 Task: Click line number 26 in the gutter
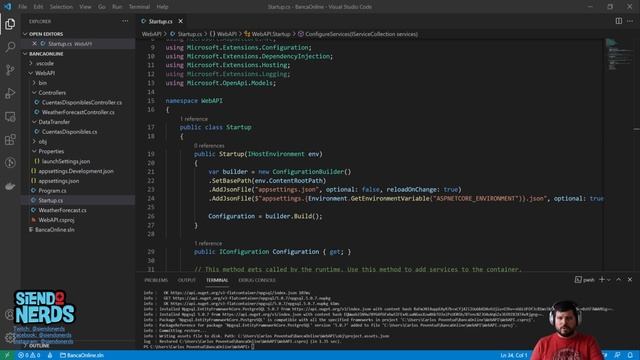click(151, 216)
